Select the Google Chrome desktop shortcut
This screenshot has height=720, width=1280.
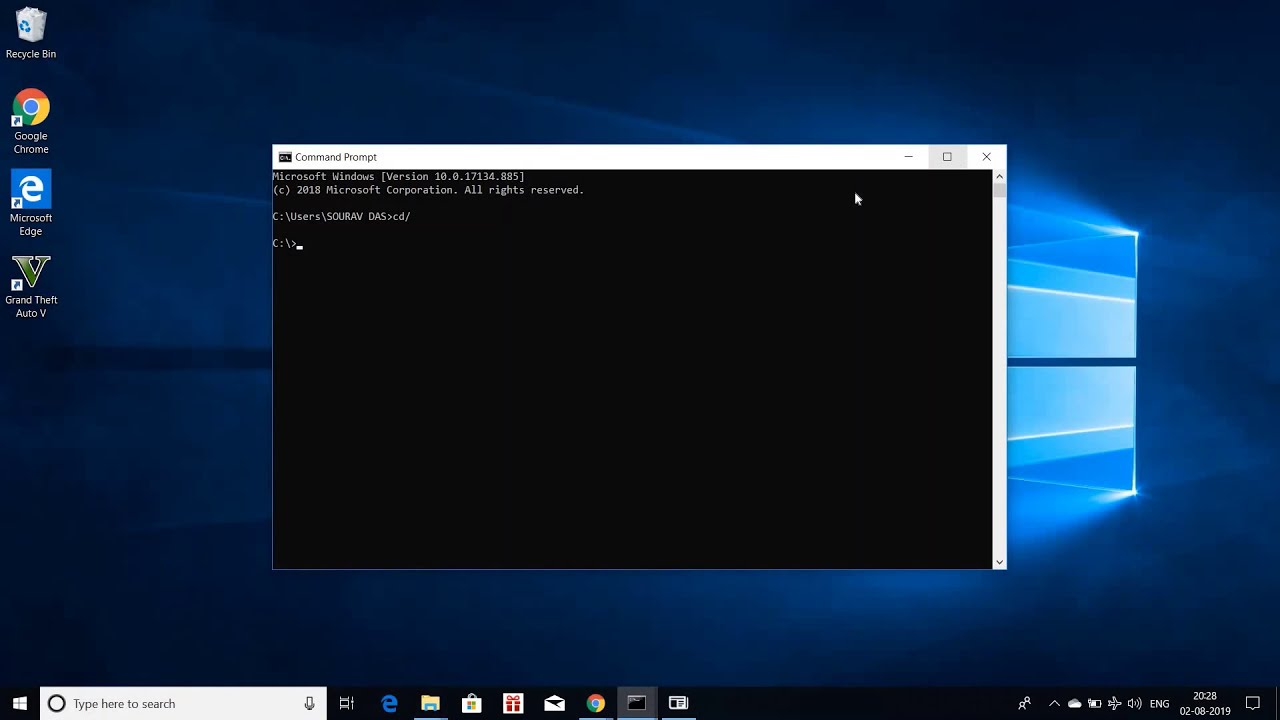pyautogui.click(x=31, y=122)
